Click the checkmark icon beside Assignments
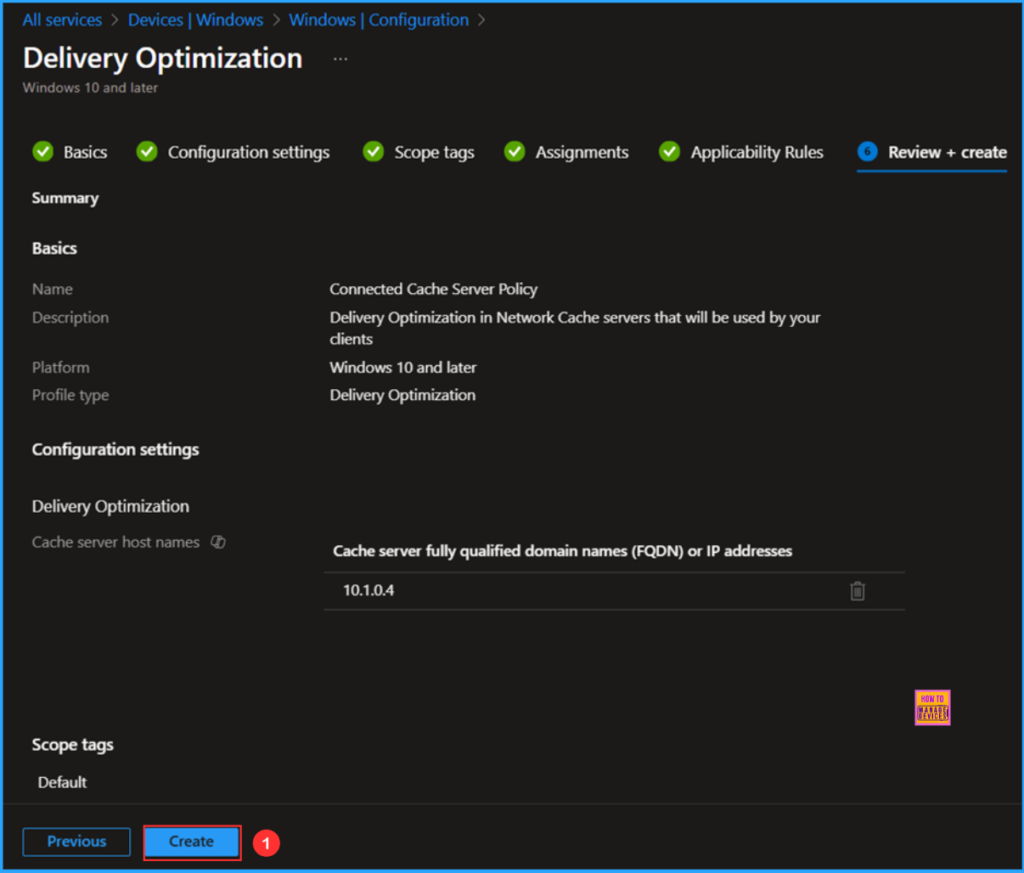The width and height of the screenshot is (1024, 873). point(515,151)
